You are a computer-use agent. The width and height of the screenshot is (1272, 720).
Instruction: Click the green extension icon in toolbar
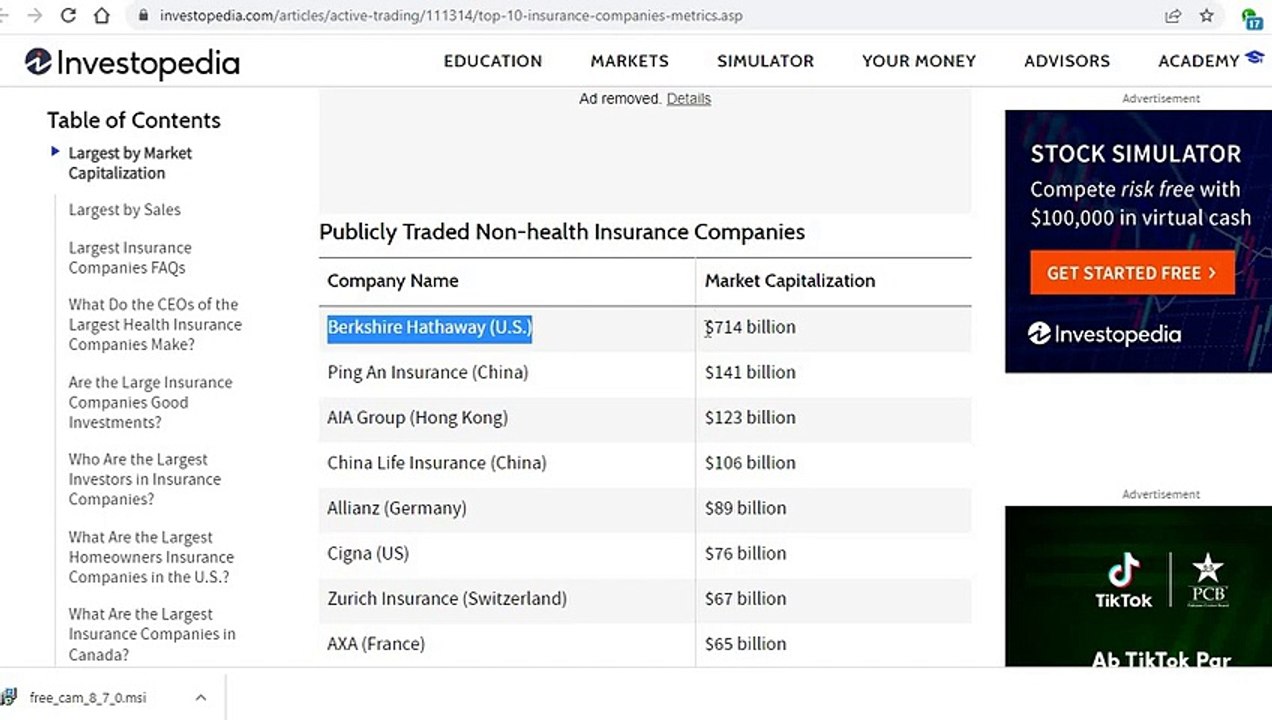[1251, 17]
